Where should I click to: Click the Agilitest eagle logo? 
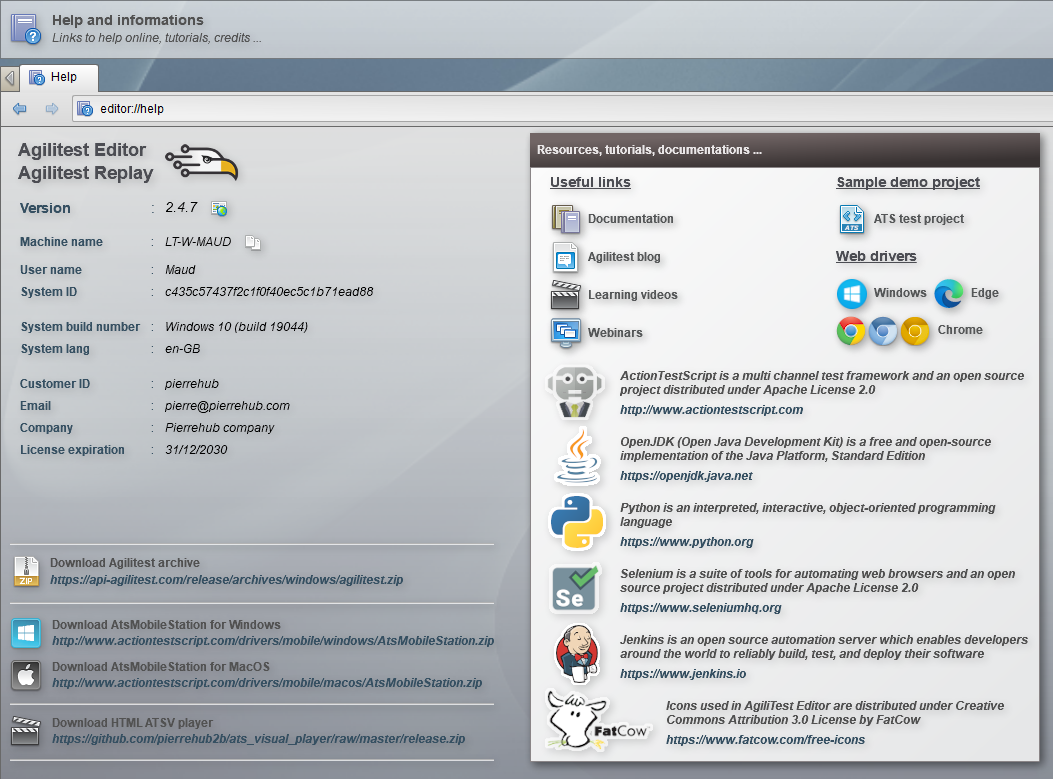201,163
